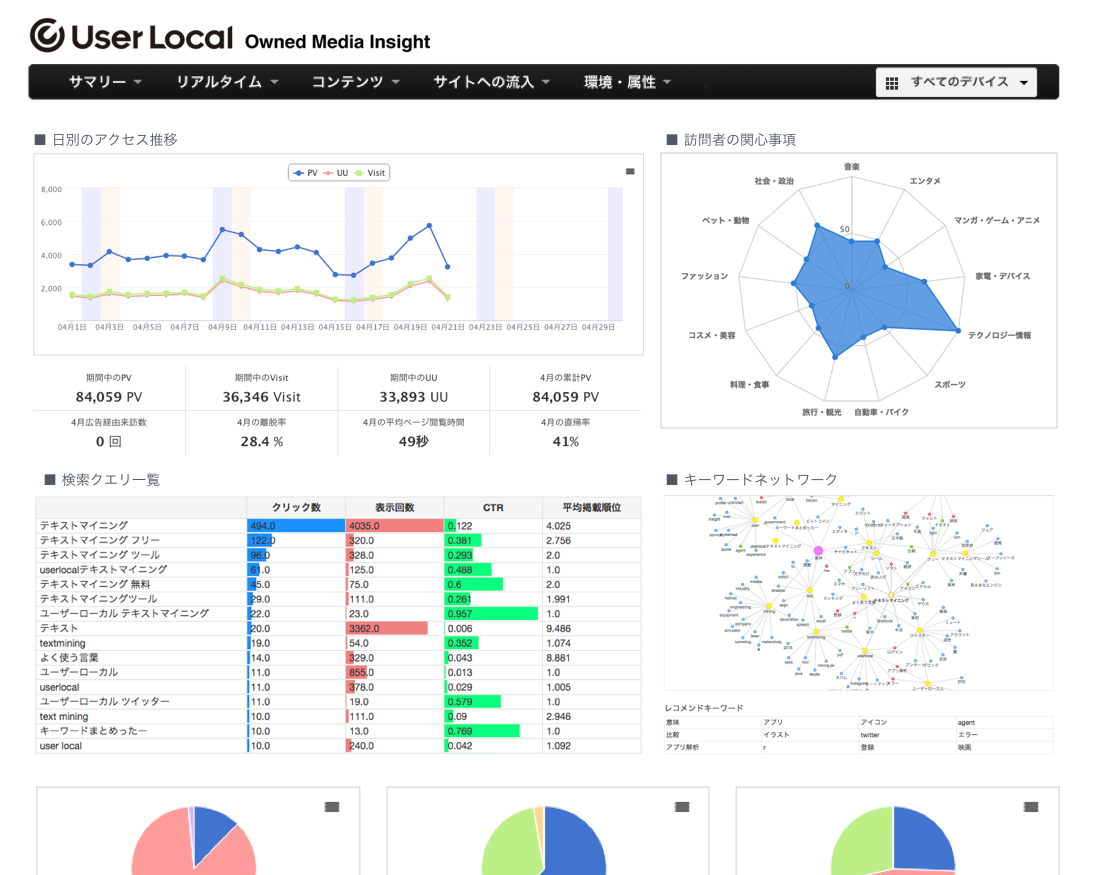Open second pie chart menu icon
Image resolution: width=1095 pixels, height=875 pixels.
click(x=682, y=807)
